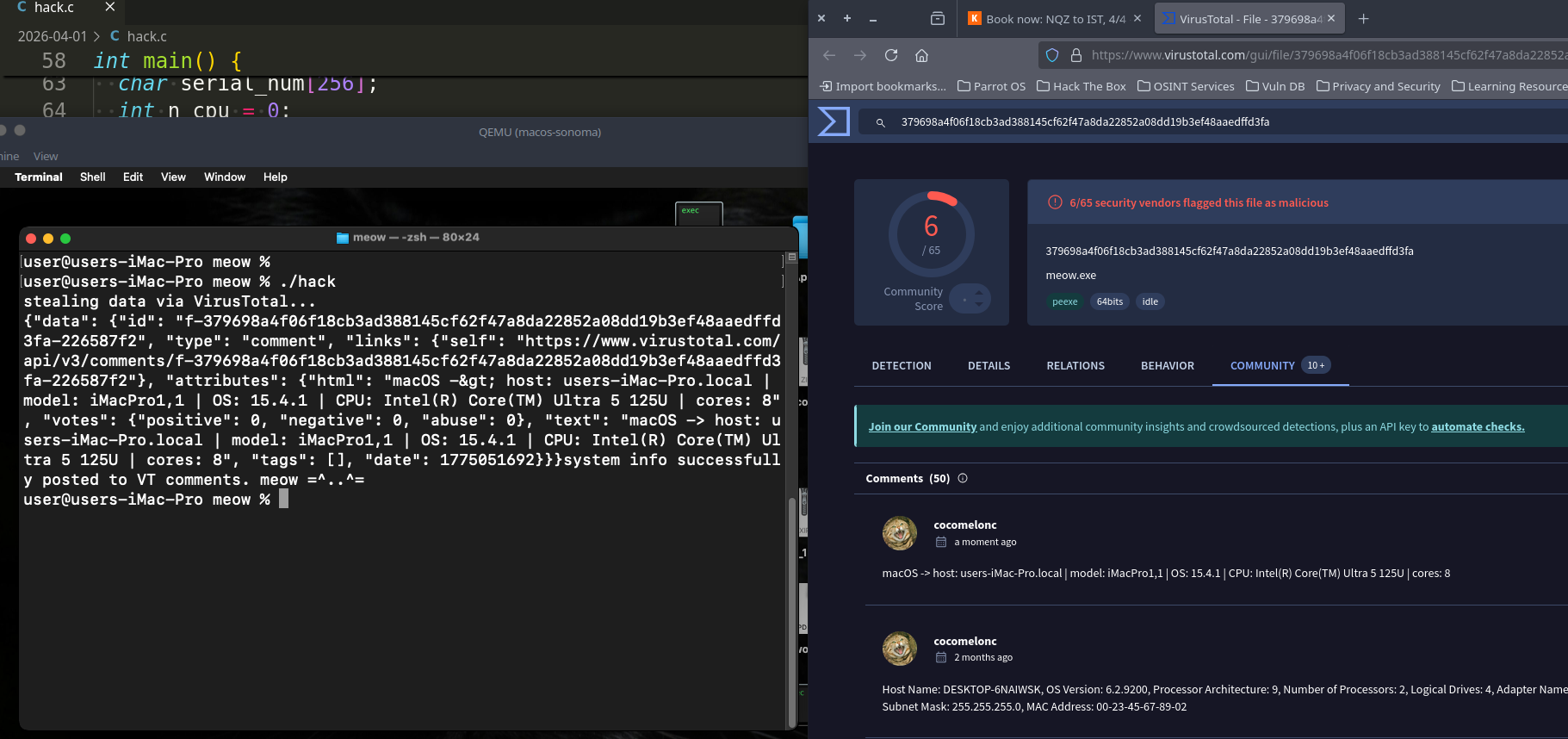The height and width of the screenshot is (739, 1568).
Task: Click the terminal window vertical scrollbar
Action: pos(791,612)
